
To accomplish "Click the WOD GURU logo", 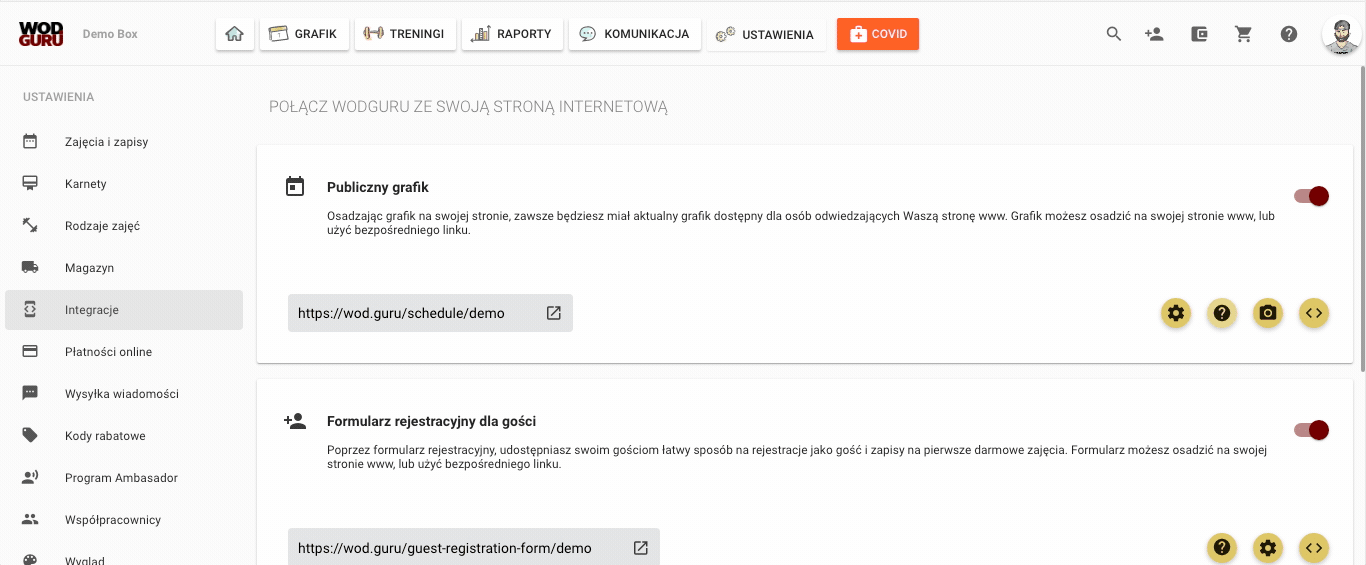I will [x=41, y=34].
